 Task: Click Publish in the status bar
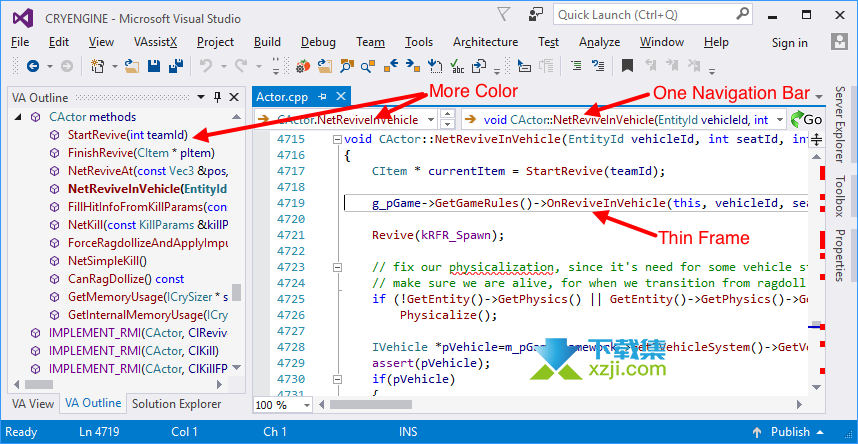(x=790, y=432)
